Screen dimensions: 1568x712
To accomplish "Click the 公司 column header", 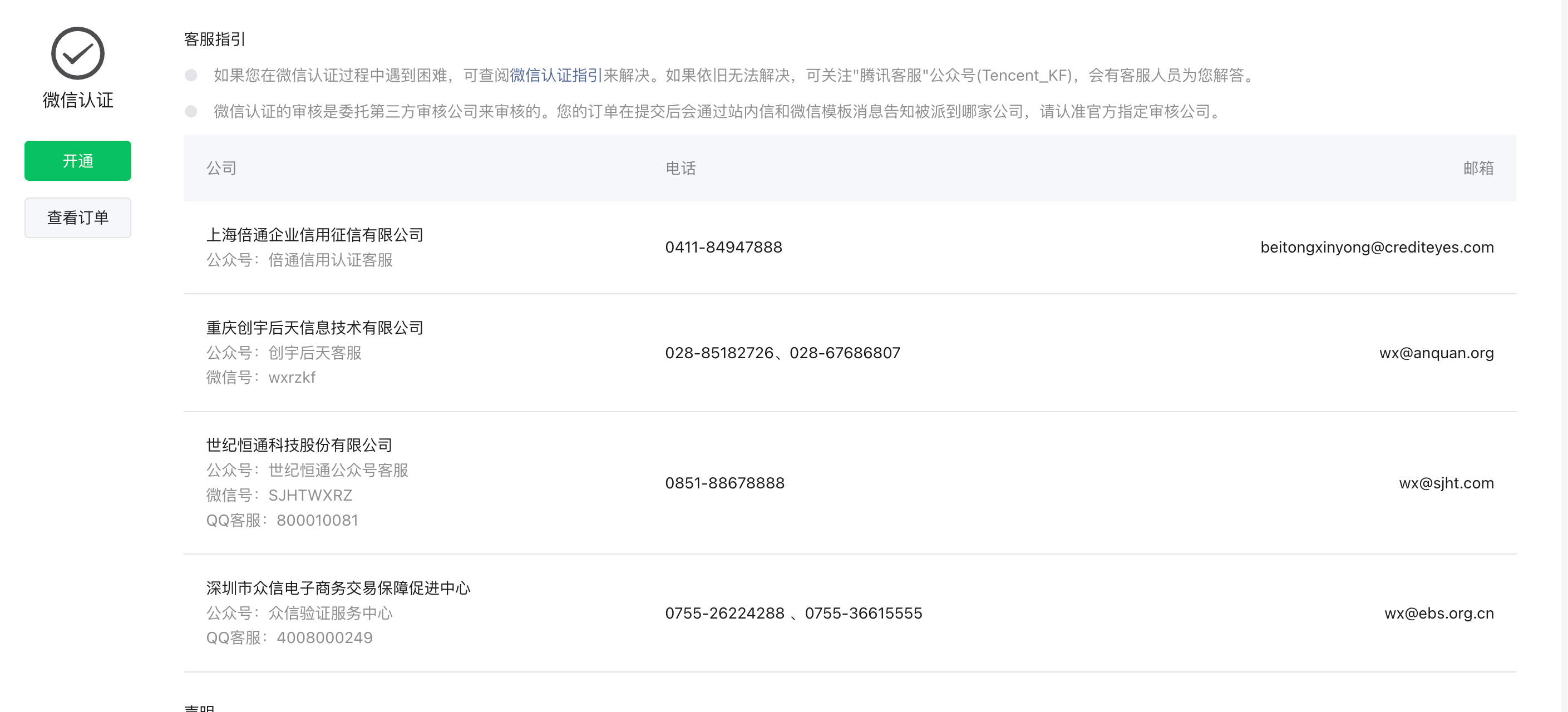I will [x=221, y=168].
